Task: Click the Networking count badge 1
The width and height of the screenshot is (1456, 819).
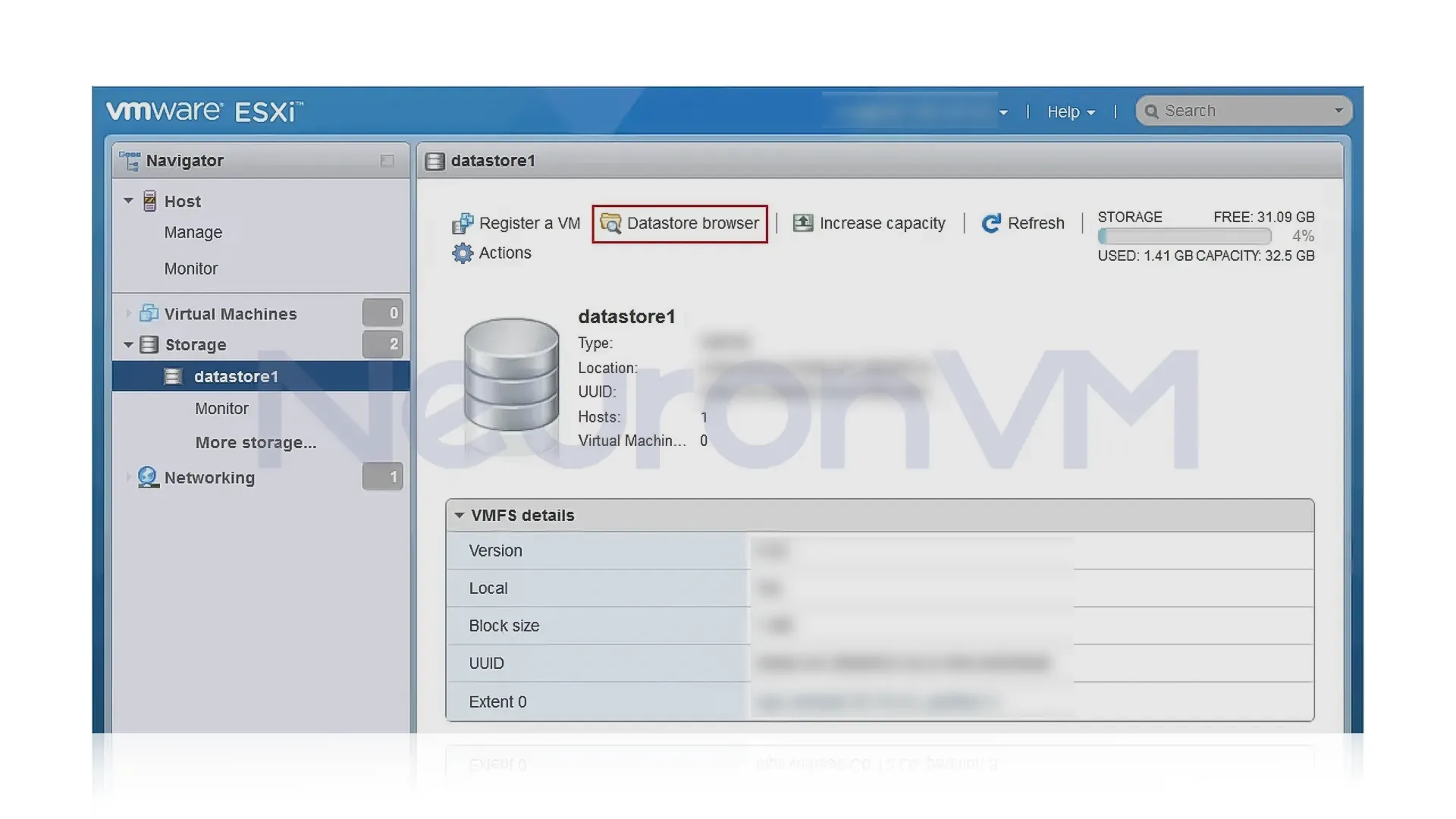Action: click(383, 477)
